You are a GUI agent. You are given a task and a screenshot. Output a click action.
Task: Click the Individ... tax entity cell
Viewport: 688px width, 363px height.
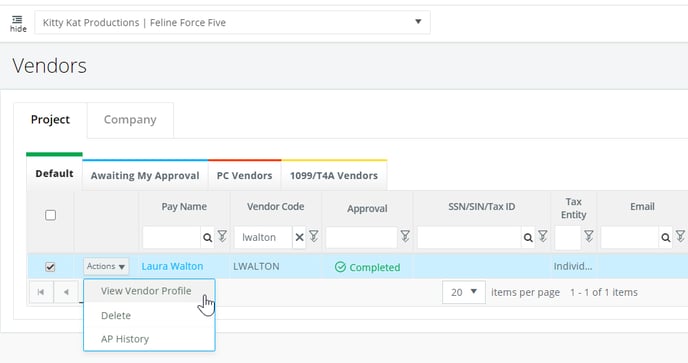coord(573,266)
